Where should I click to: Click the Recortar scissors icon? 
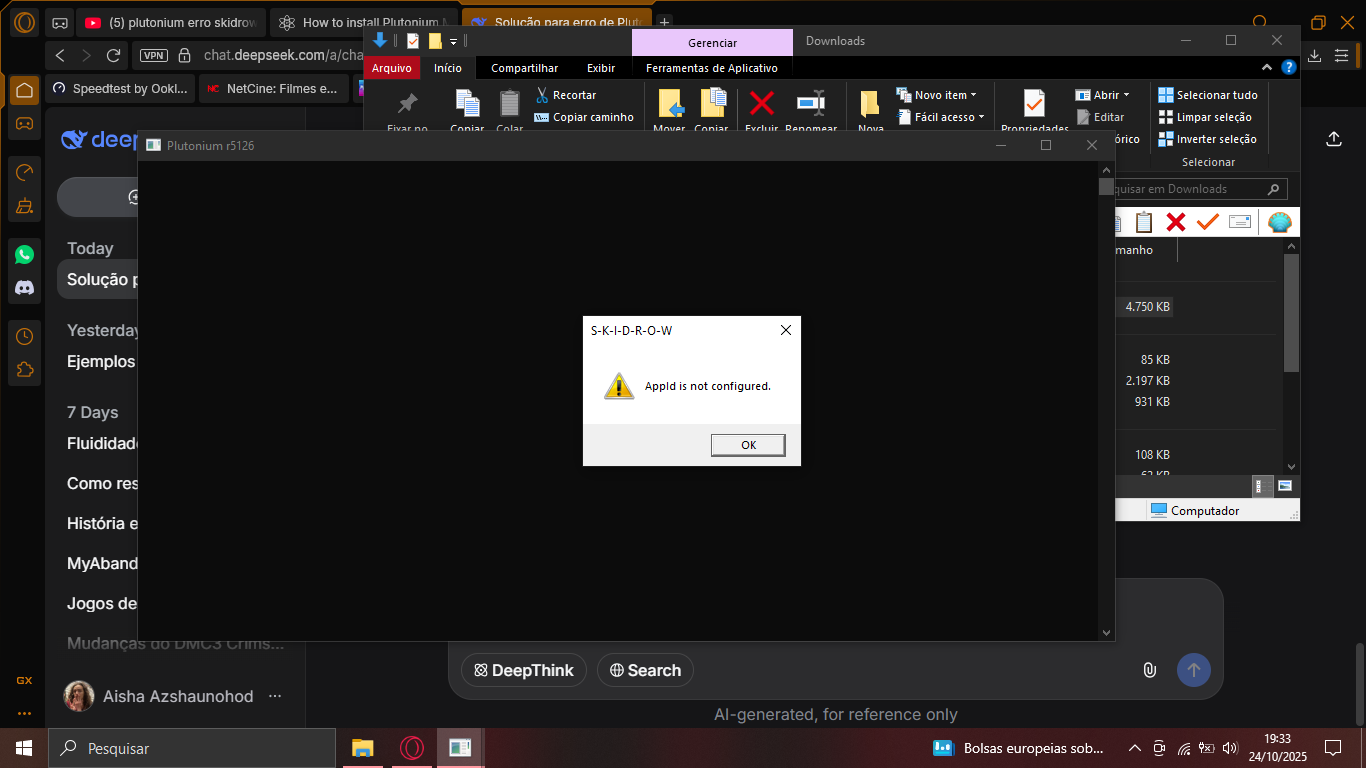click(x=543, y=95)
